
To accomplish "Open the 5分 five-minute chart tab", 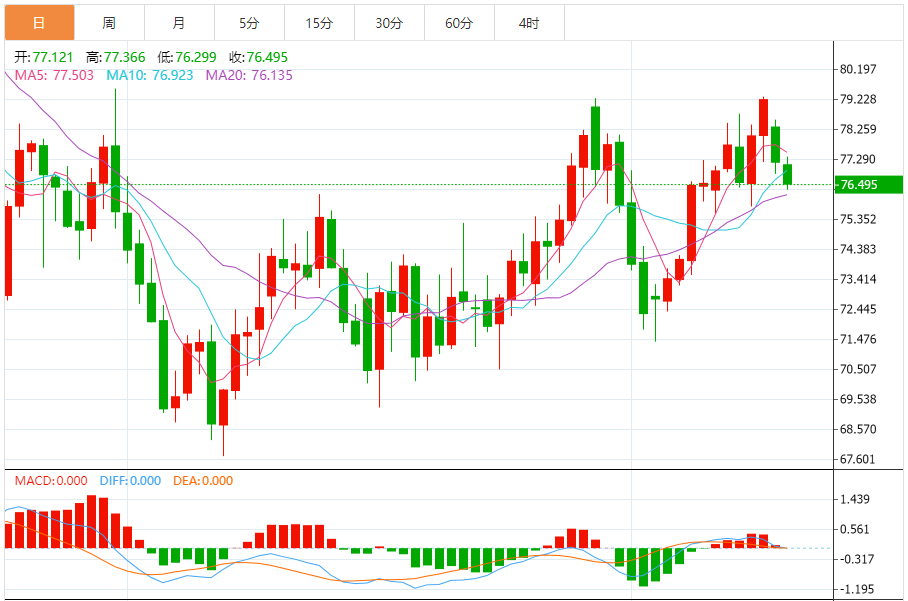I will click(250, 23).
